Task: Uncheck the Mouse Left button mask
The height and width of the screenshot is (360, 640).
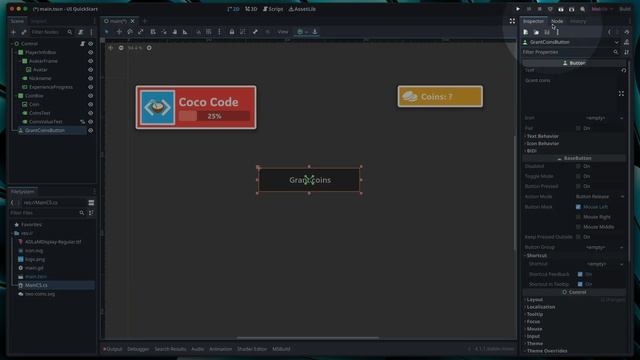Action: click(x=578, y=207)
